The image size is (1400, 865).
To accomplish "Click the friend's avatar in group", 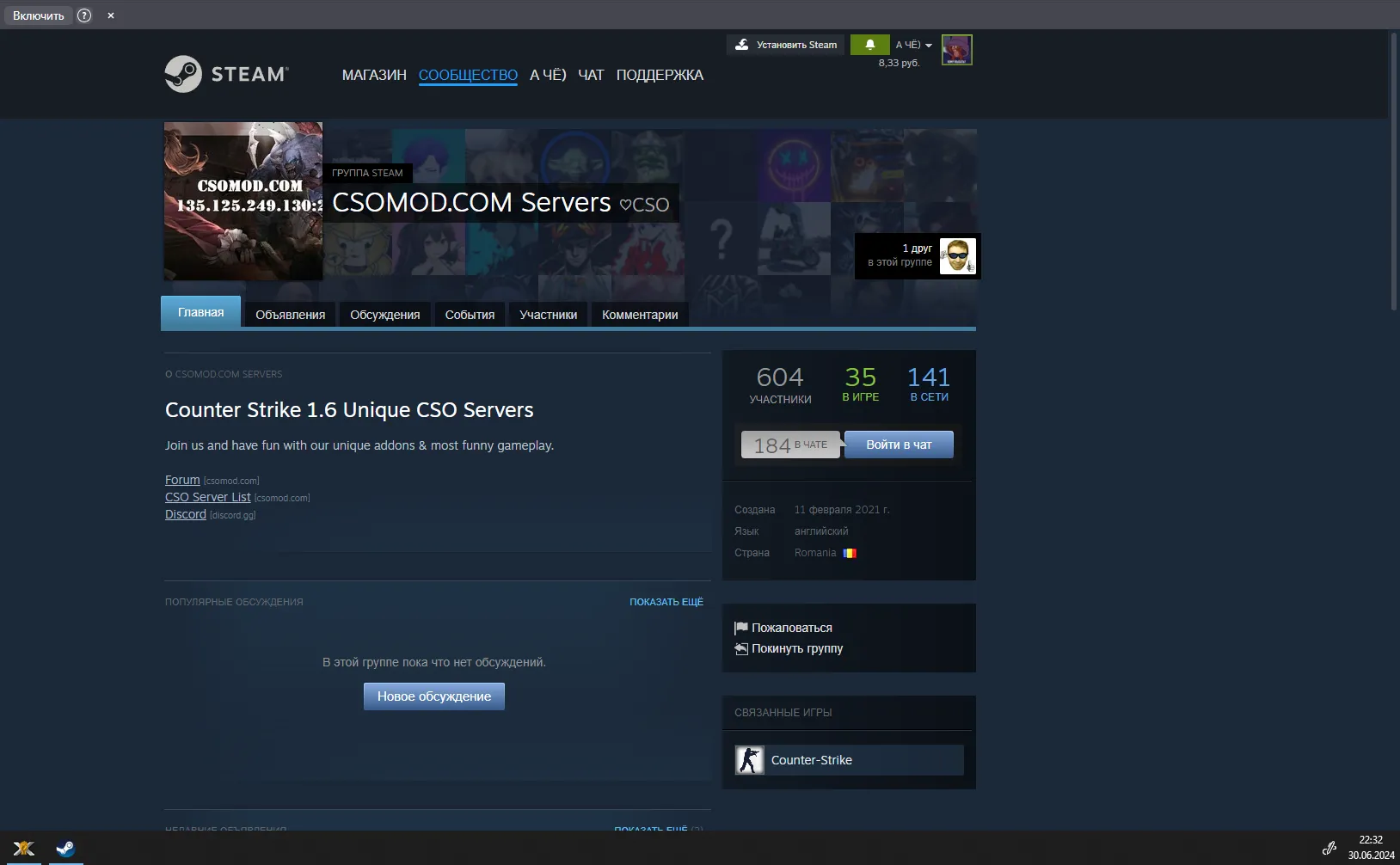I will click(x=957, y=256).
